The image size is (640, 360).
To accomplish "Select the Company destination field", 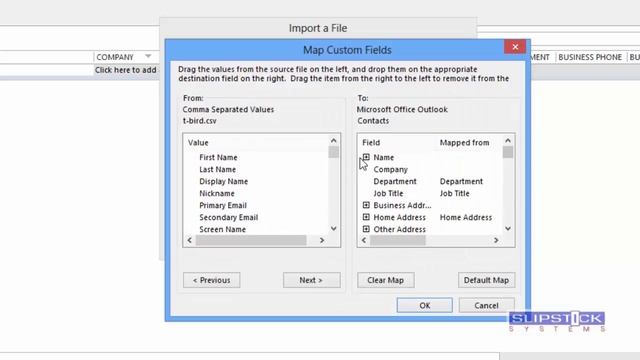I will [x=390, y=169].
